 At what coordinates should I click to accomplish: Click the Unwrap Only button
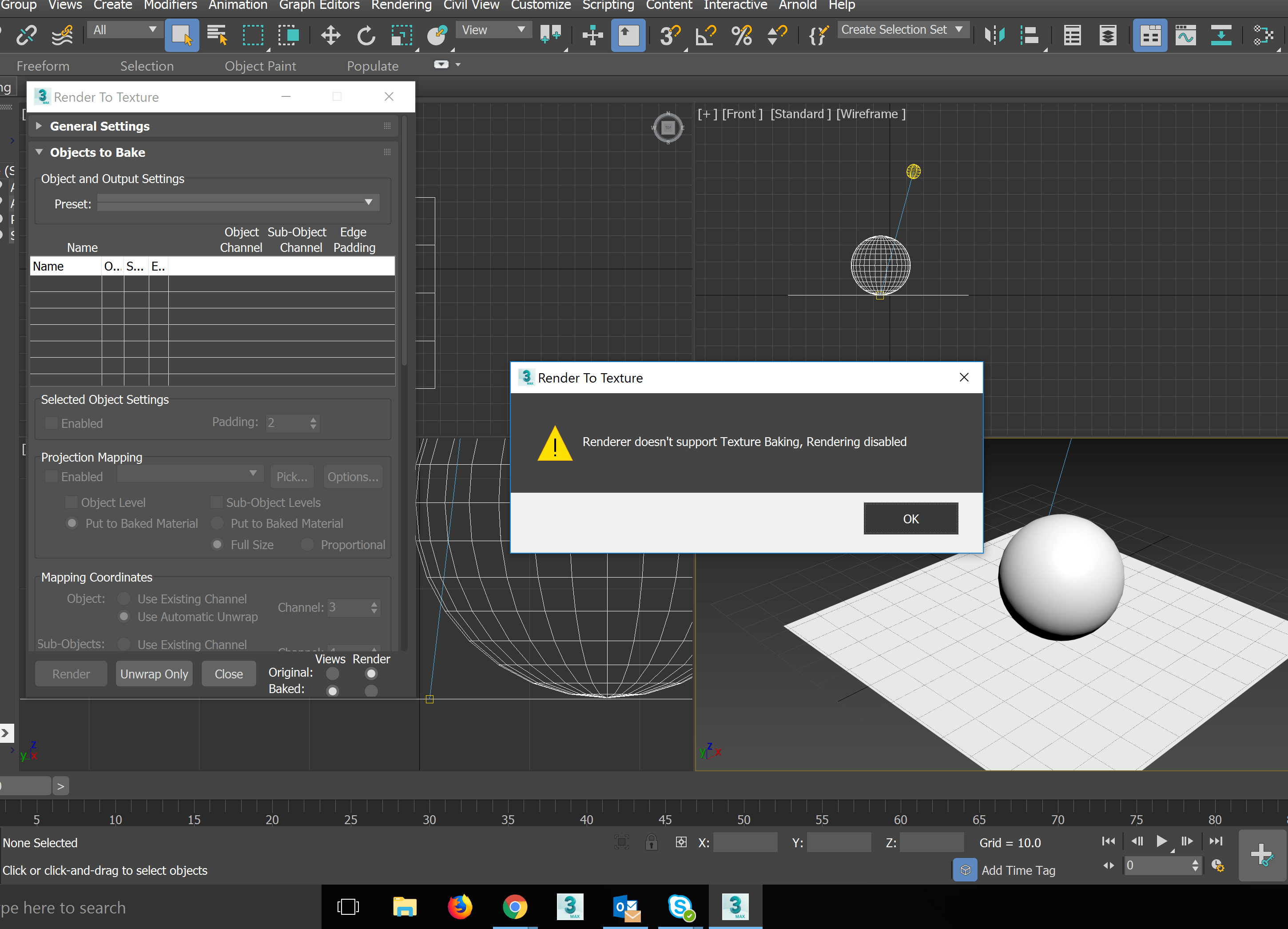pos(154,674)
